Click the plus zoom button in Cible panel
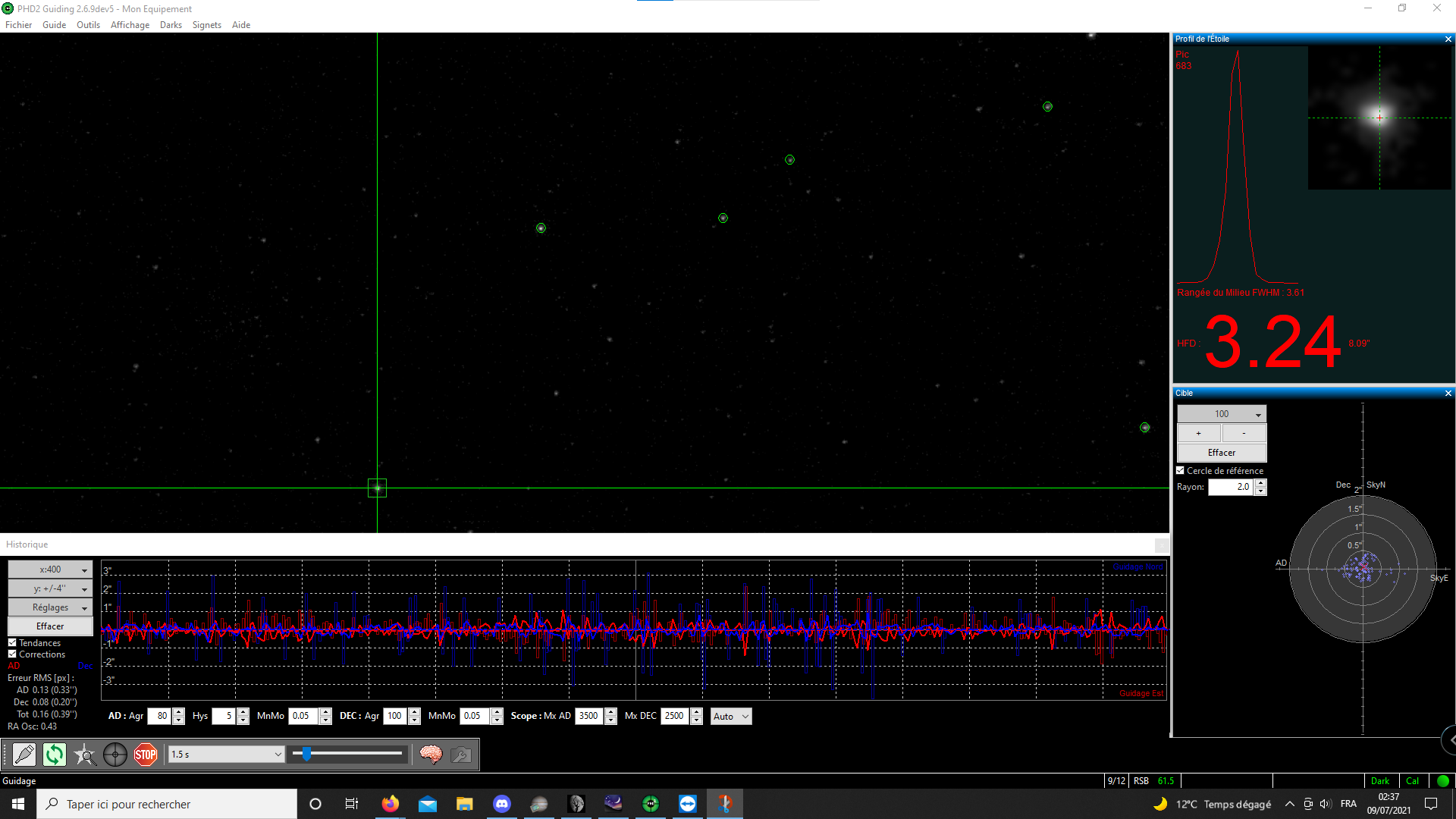Viewport: 1456px width, 819px height. click(x=1199, y=433)
